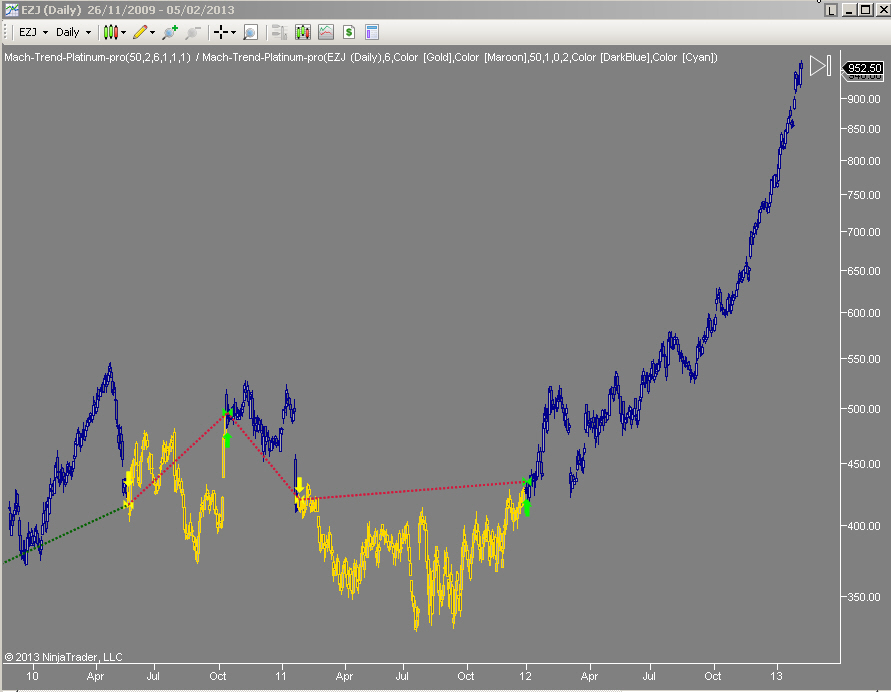The height and width of the screenshot is (692, 891).
Task: Click the dollar sign toolbar icon
Action: [x=348, y=31]
